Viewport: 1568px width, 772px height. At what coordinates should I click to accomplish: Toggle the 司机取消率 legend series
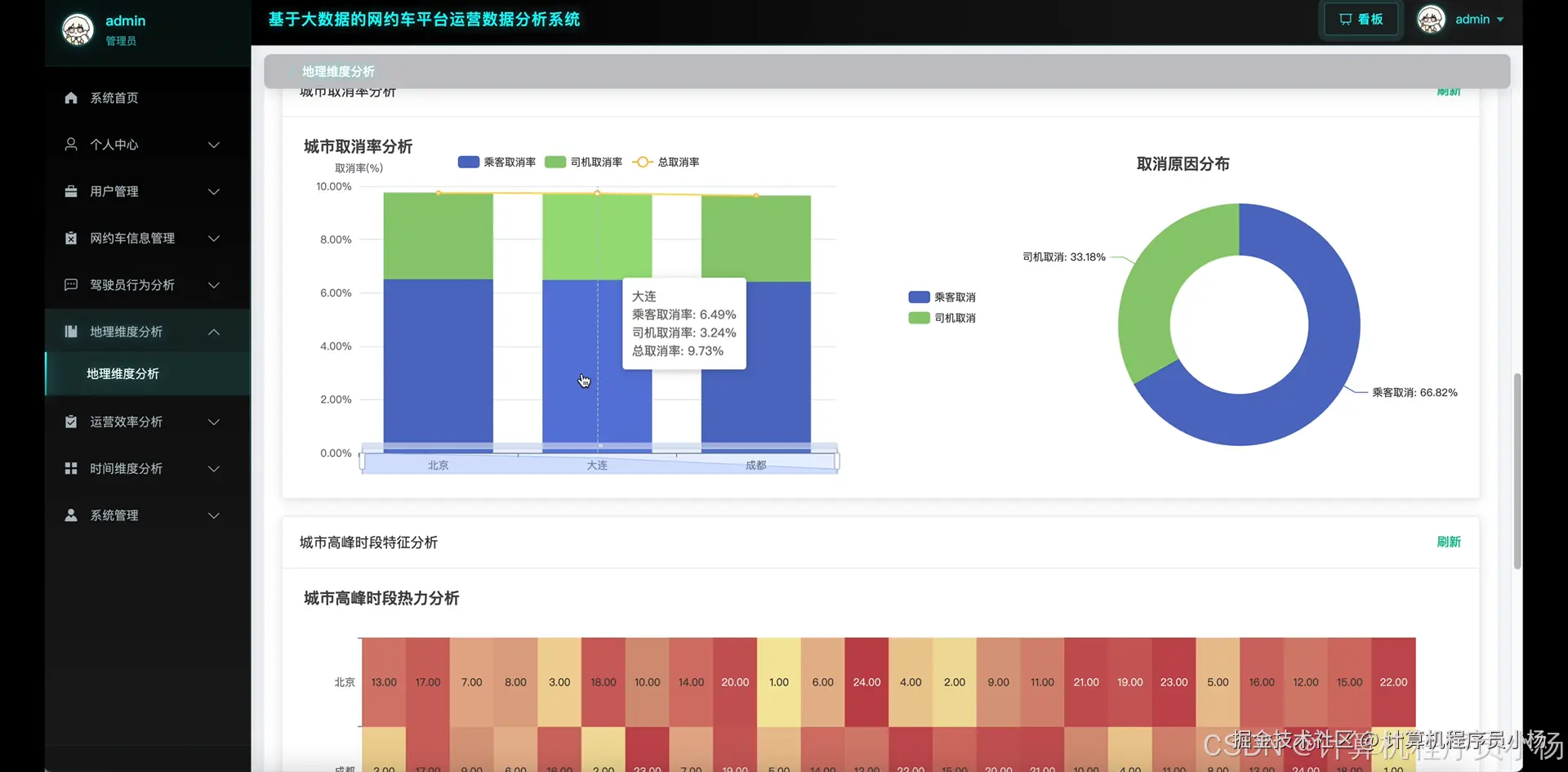point(583,162)
